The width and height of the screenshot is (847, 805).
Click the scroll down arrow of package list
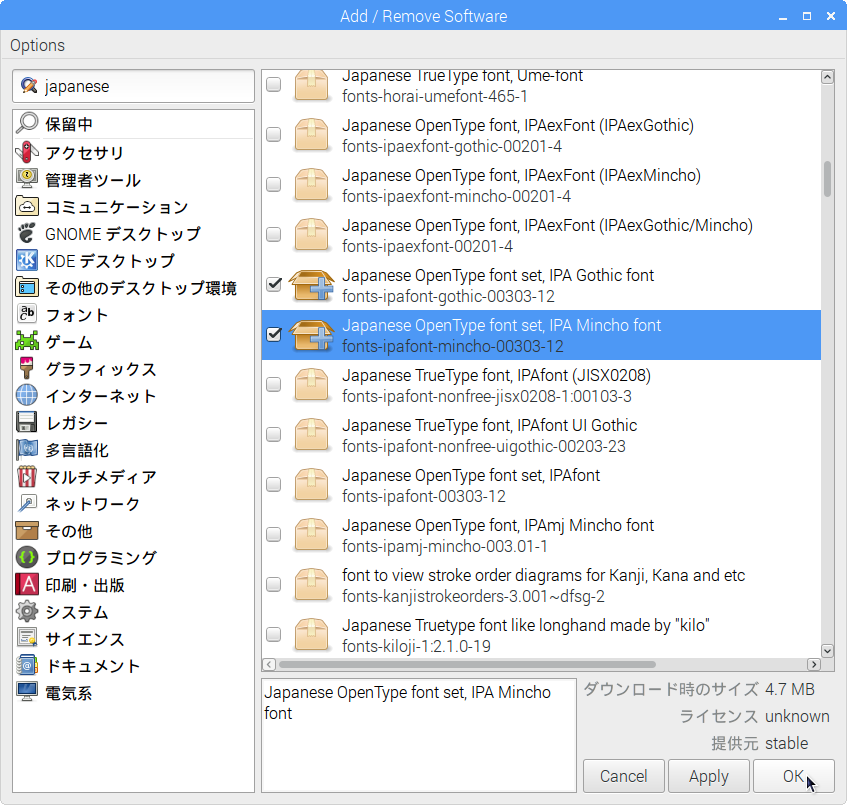827,650
